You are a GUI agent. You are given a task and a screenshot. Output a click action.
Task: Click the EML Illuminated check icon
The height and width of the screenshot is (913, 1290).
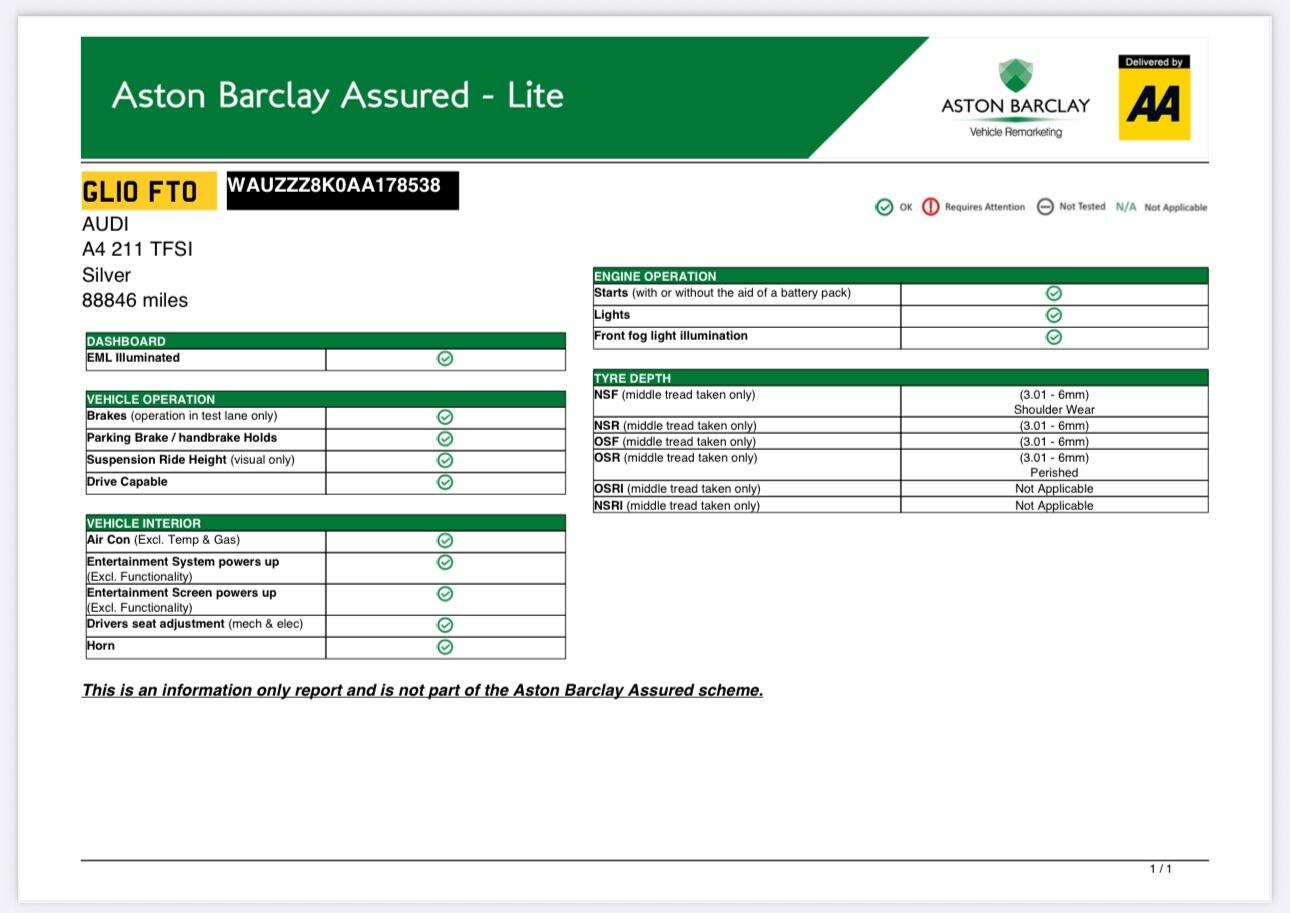pos(445,359)
